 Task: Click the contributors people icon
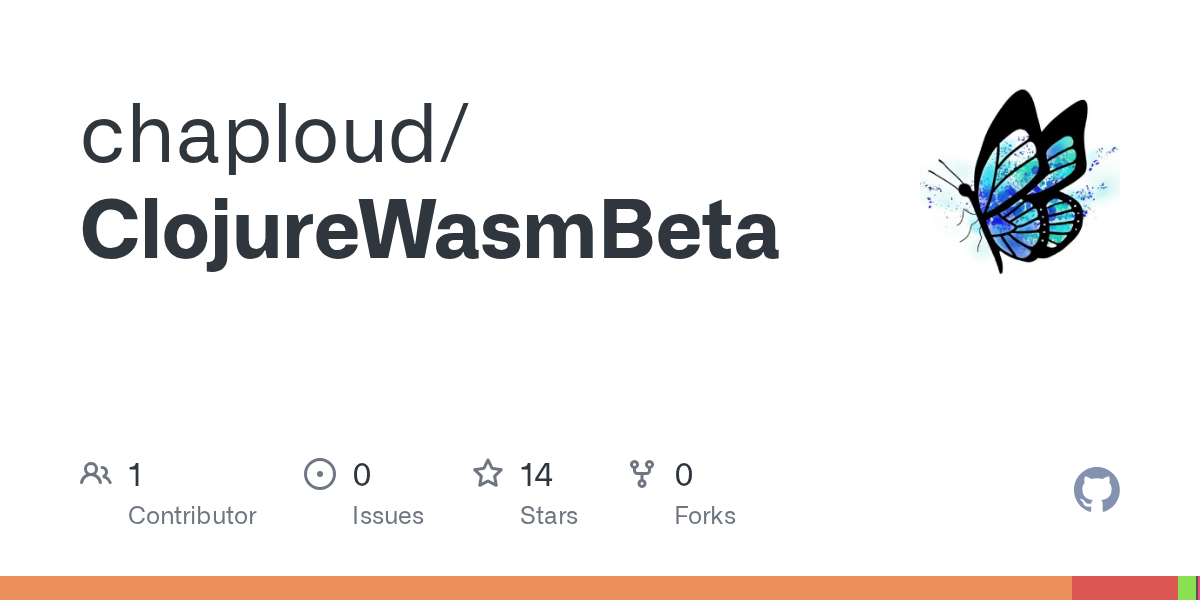pyautogui.click(x=96, y=474)
